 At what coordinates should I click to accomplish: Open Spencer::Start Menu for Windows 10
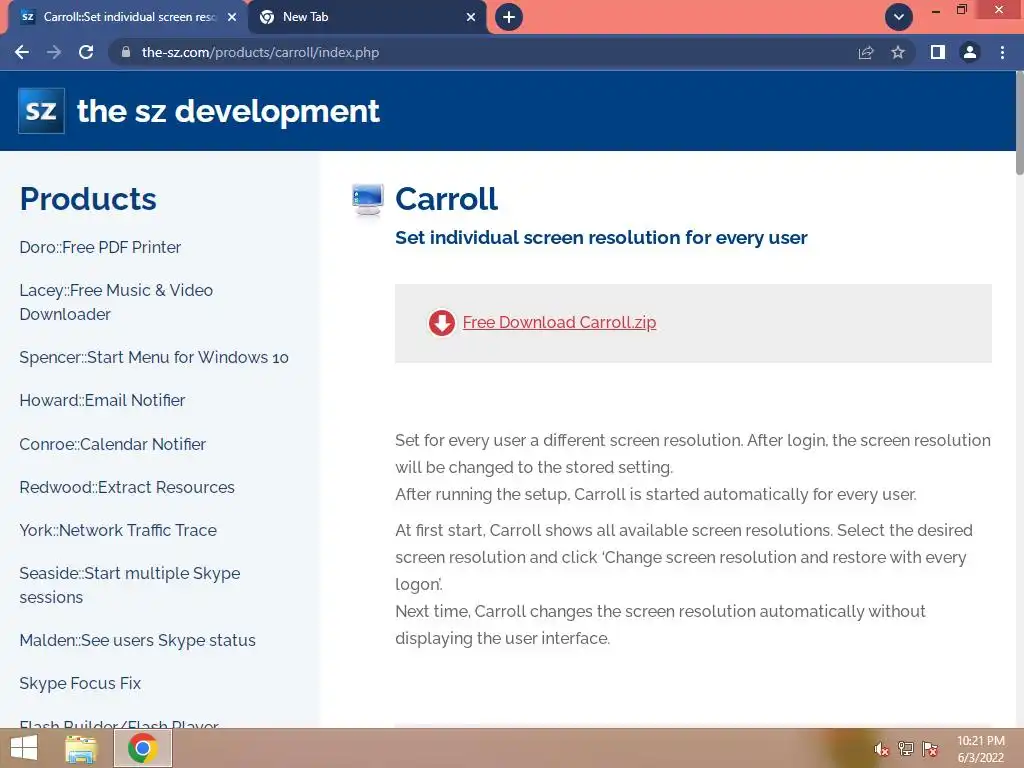tap(154, 357)
